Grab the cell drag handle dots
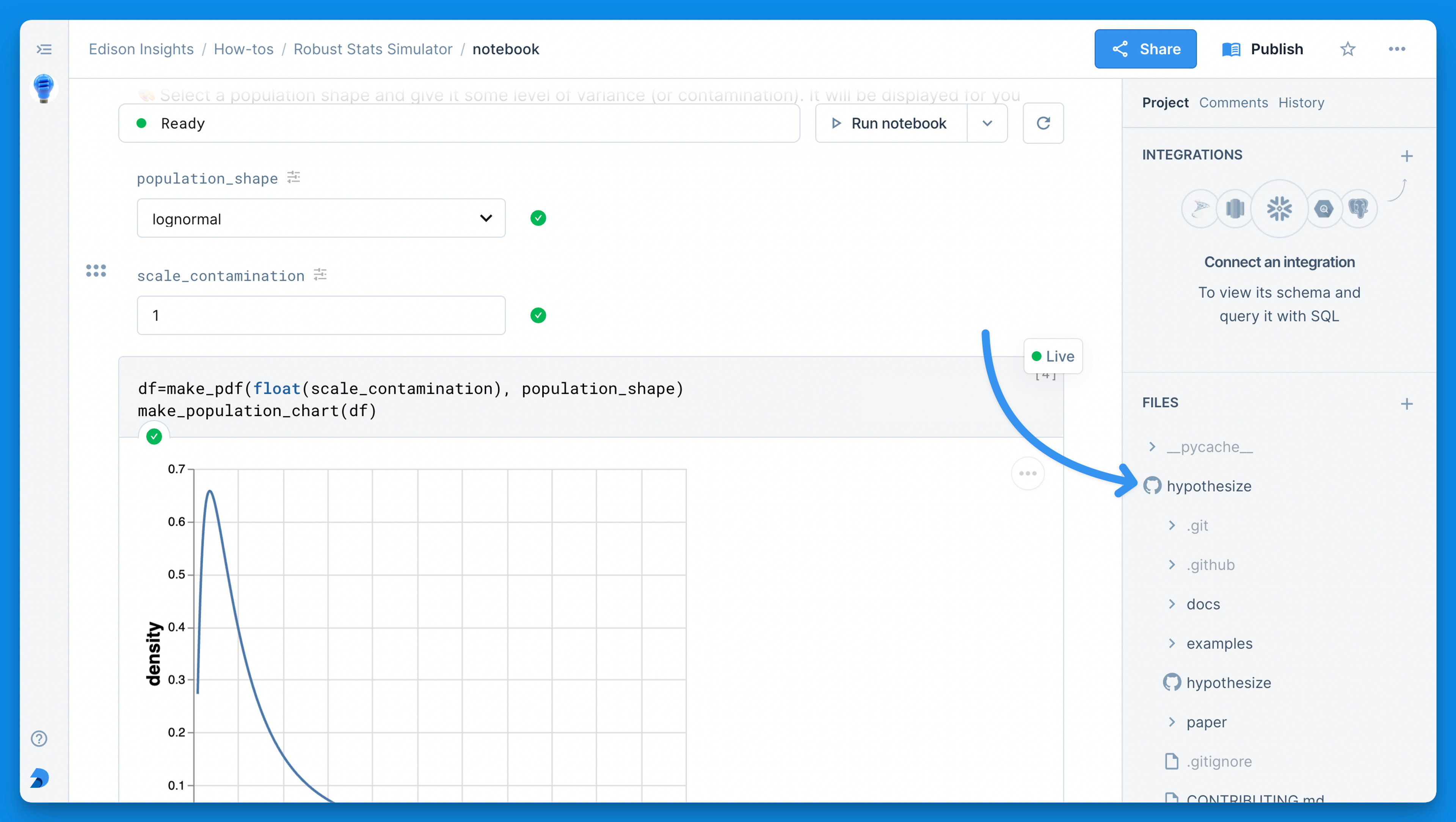 pyautogui.click(x=96, y=271)
